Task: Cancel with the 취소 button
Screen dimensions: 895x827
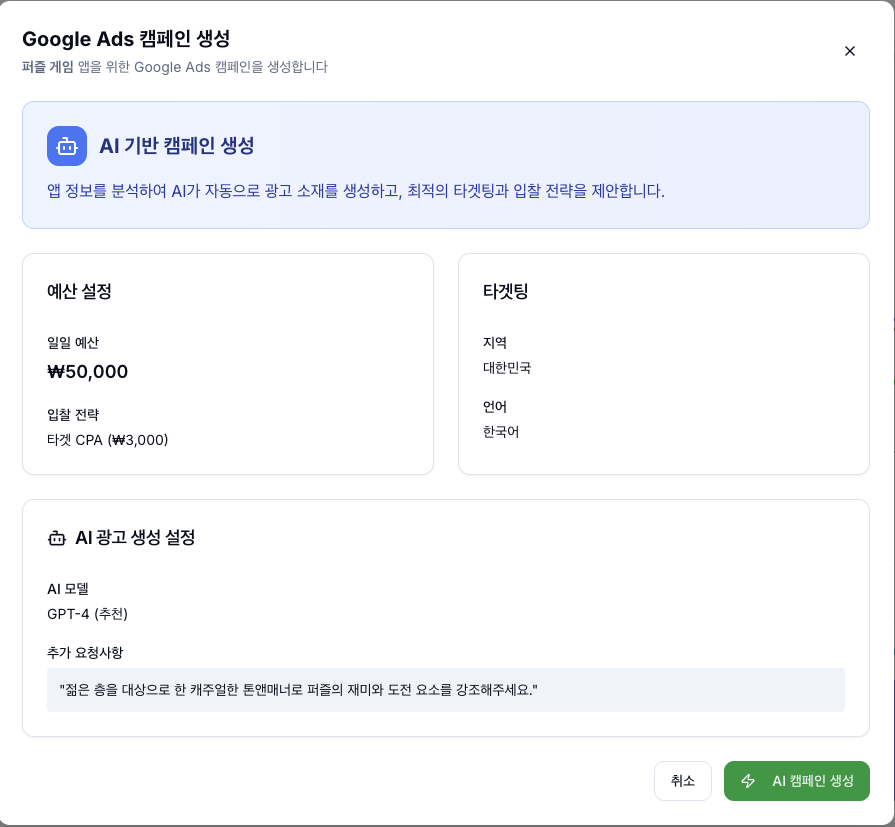Action: tap(683, 781)
